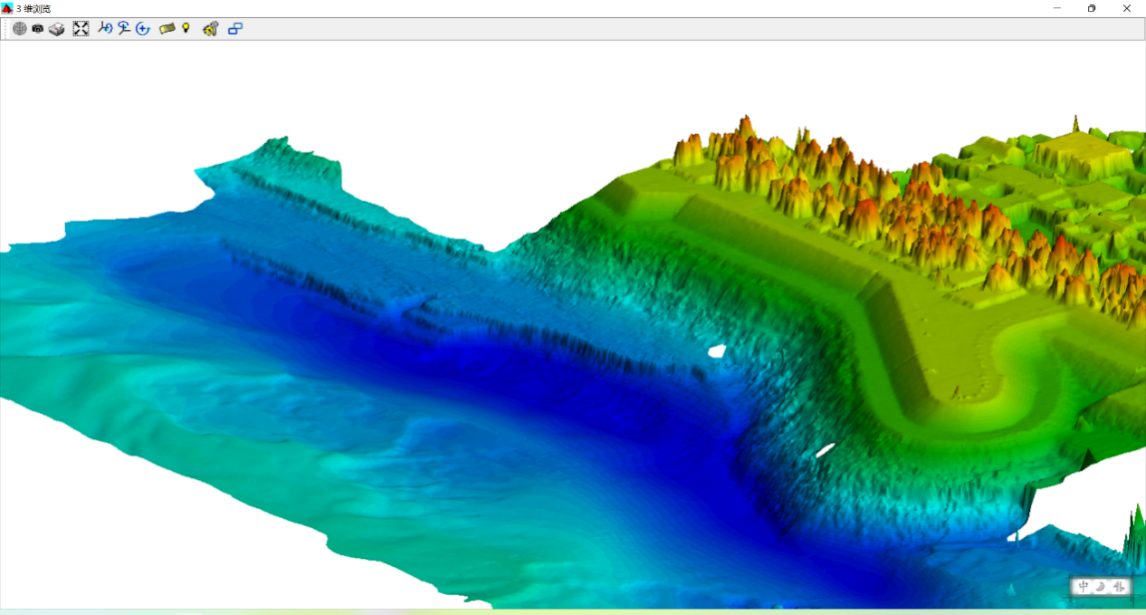This screenshot has height=615, width=1146.
Task: Activate the rotate view tool
Action: pos(103,29)
